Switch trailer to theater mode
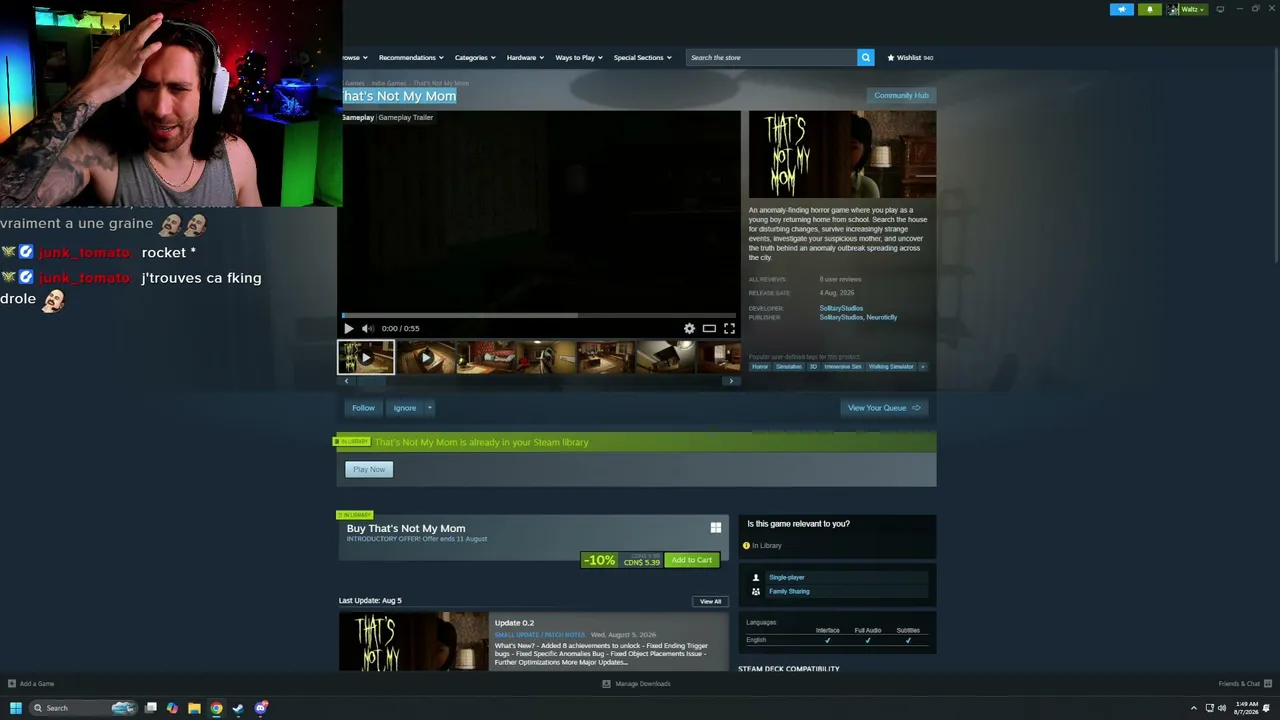The image size is (1280, 720). click(x=709, y=328)
